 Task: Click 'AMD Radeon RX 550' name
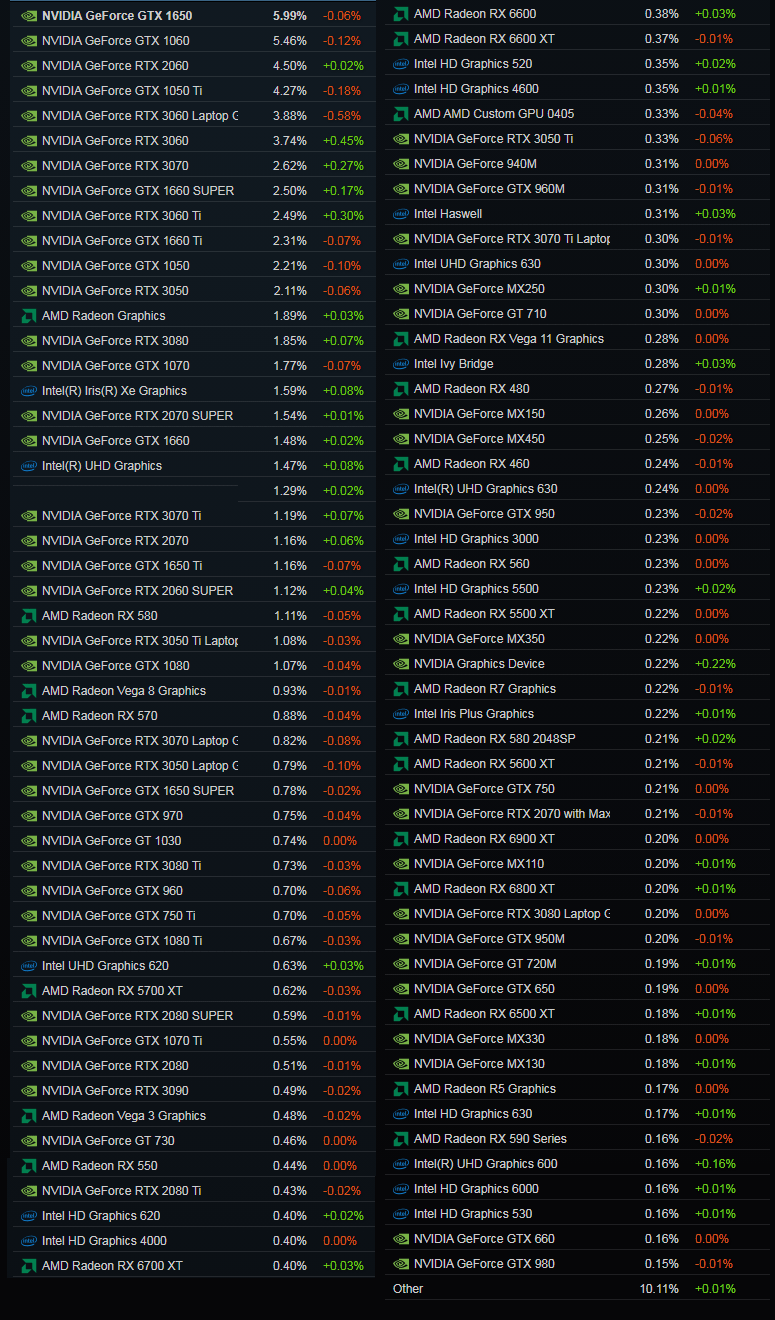tap(99, 1166)
